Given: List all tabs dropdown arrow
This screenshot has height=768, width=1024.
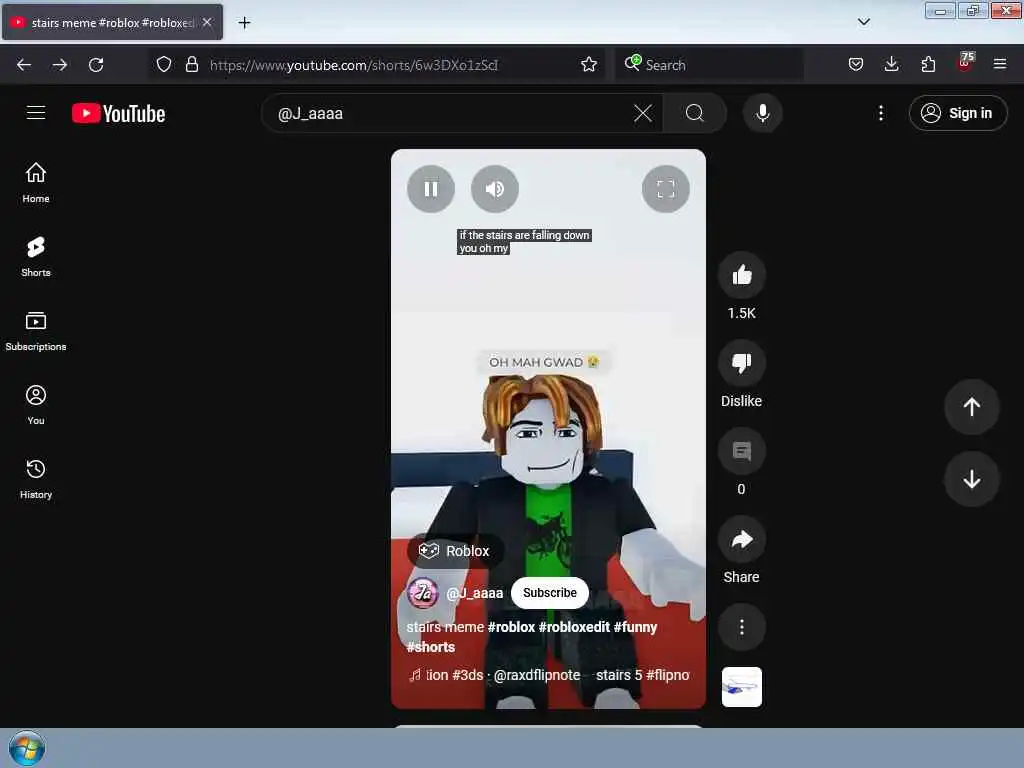Looking at the screenshot, I should (x=863, y=22).
